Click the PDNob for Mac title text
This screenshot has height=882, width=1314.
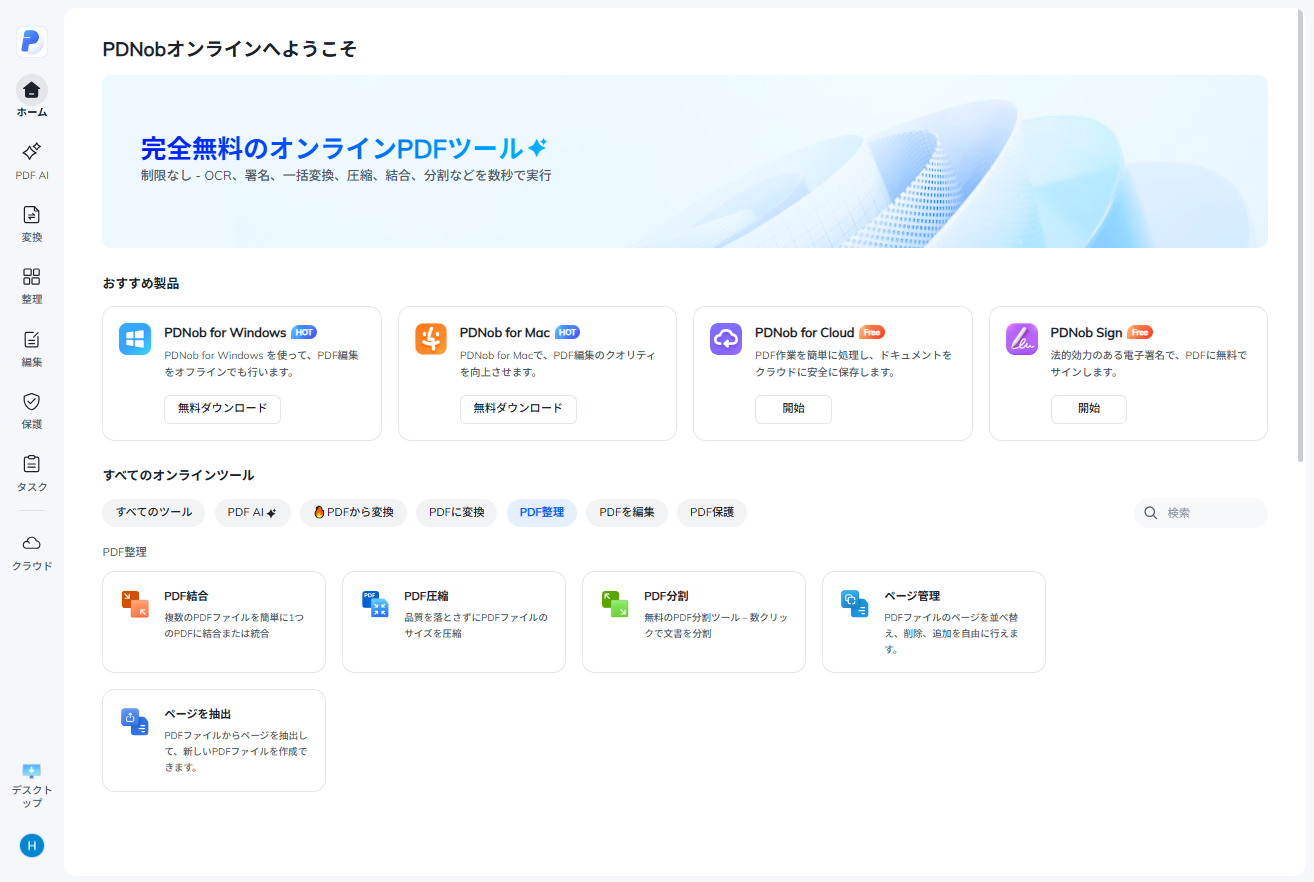click(505, 333)
